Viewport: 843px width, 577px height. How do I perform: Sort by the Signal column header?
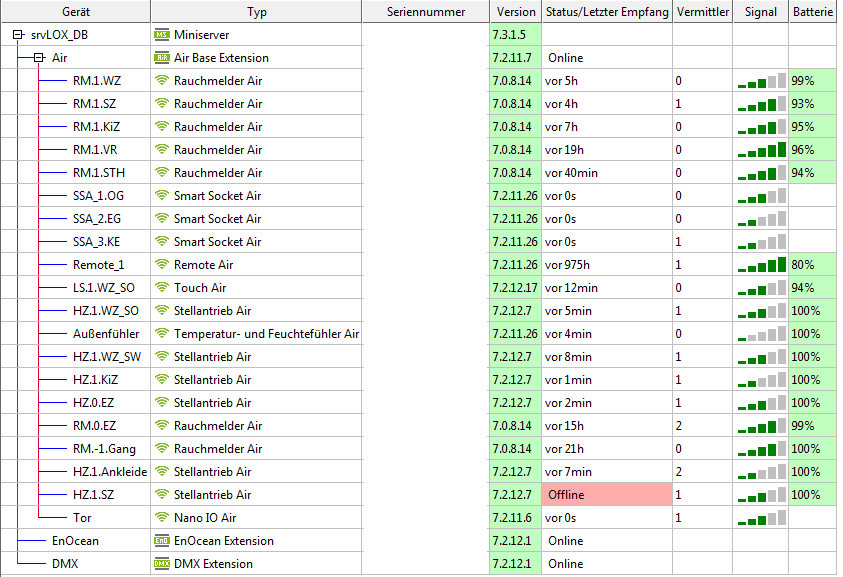[x=761, y=12]
